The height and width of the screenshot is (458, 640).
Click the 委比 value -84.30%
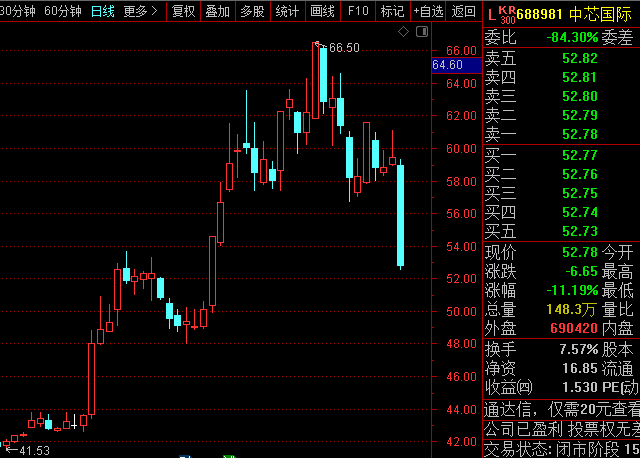(572, 38)
